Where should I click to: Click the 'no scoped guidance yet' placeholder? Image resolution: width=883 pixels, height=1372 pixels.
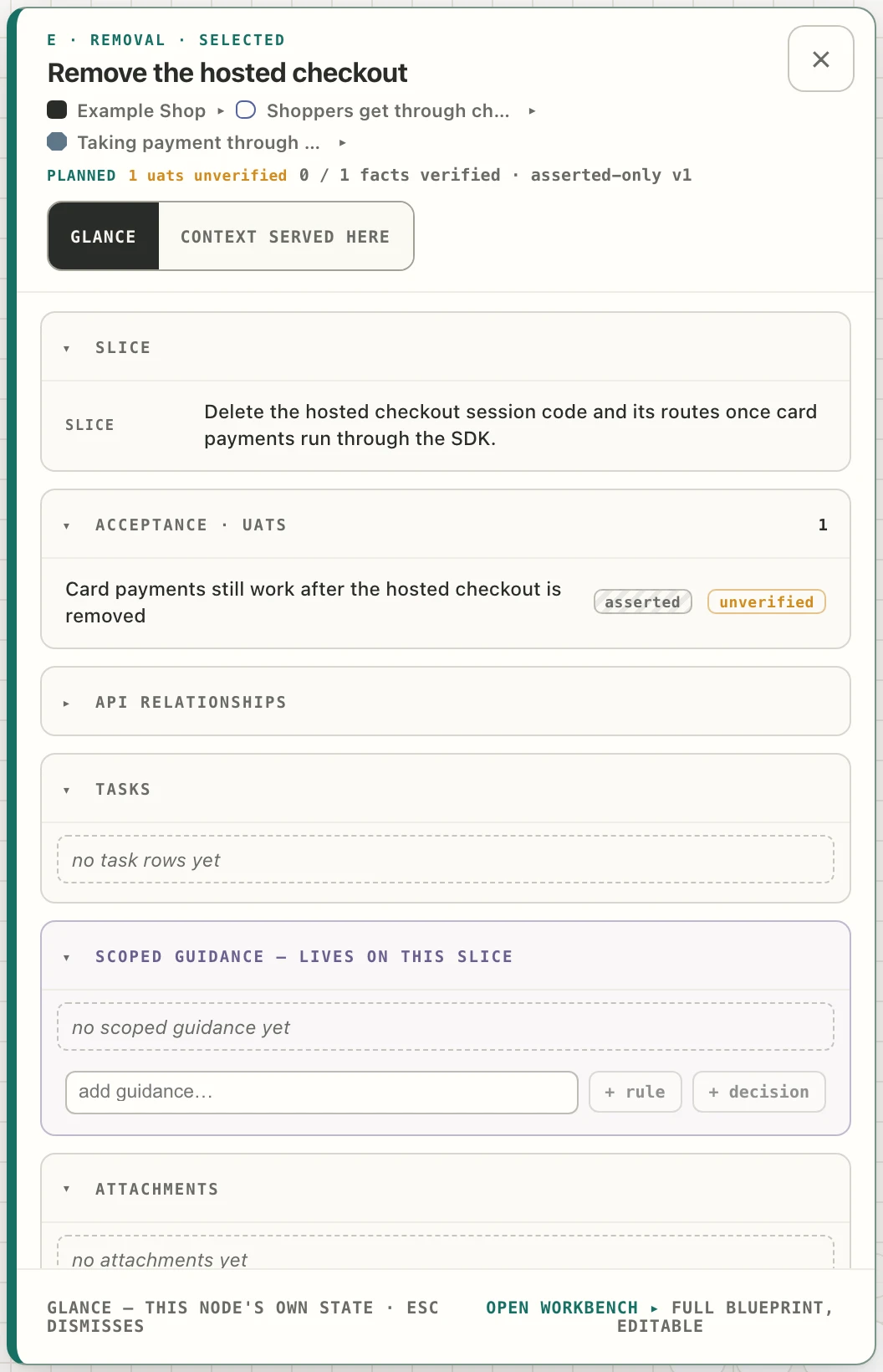pos(446,1026)
